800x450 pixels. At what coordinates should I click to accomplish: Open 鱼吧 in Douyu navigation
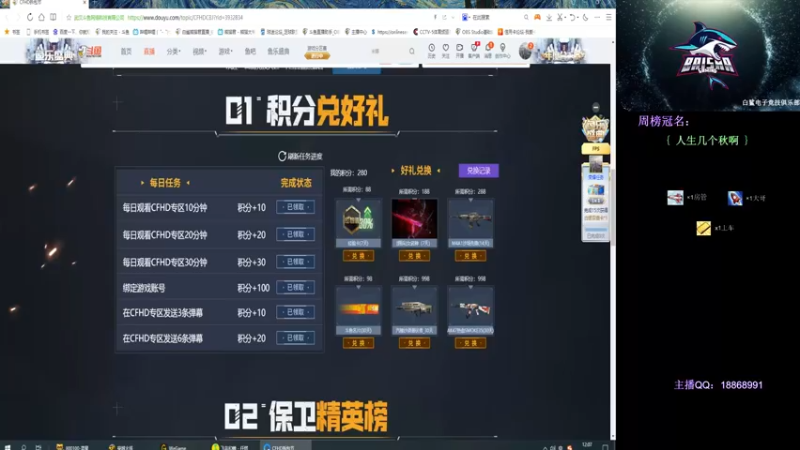click(250, 52)
